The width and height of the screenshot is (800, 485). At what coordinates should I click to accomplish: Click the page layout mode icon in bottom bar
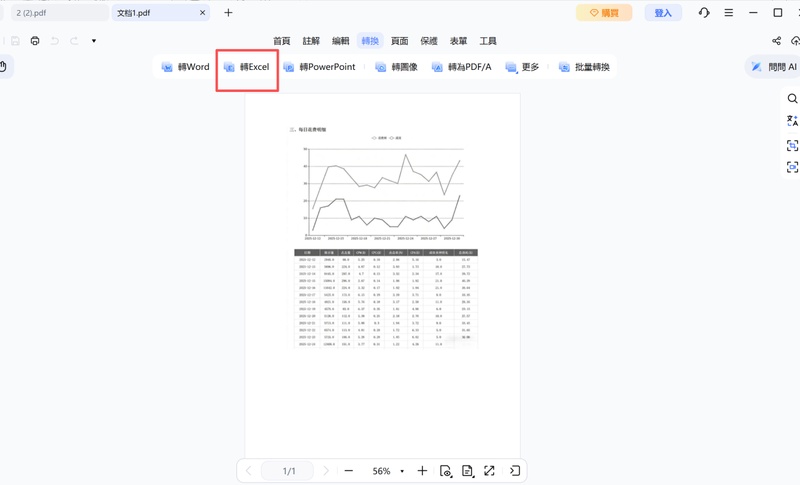pos(467,471)
